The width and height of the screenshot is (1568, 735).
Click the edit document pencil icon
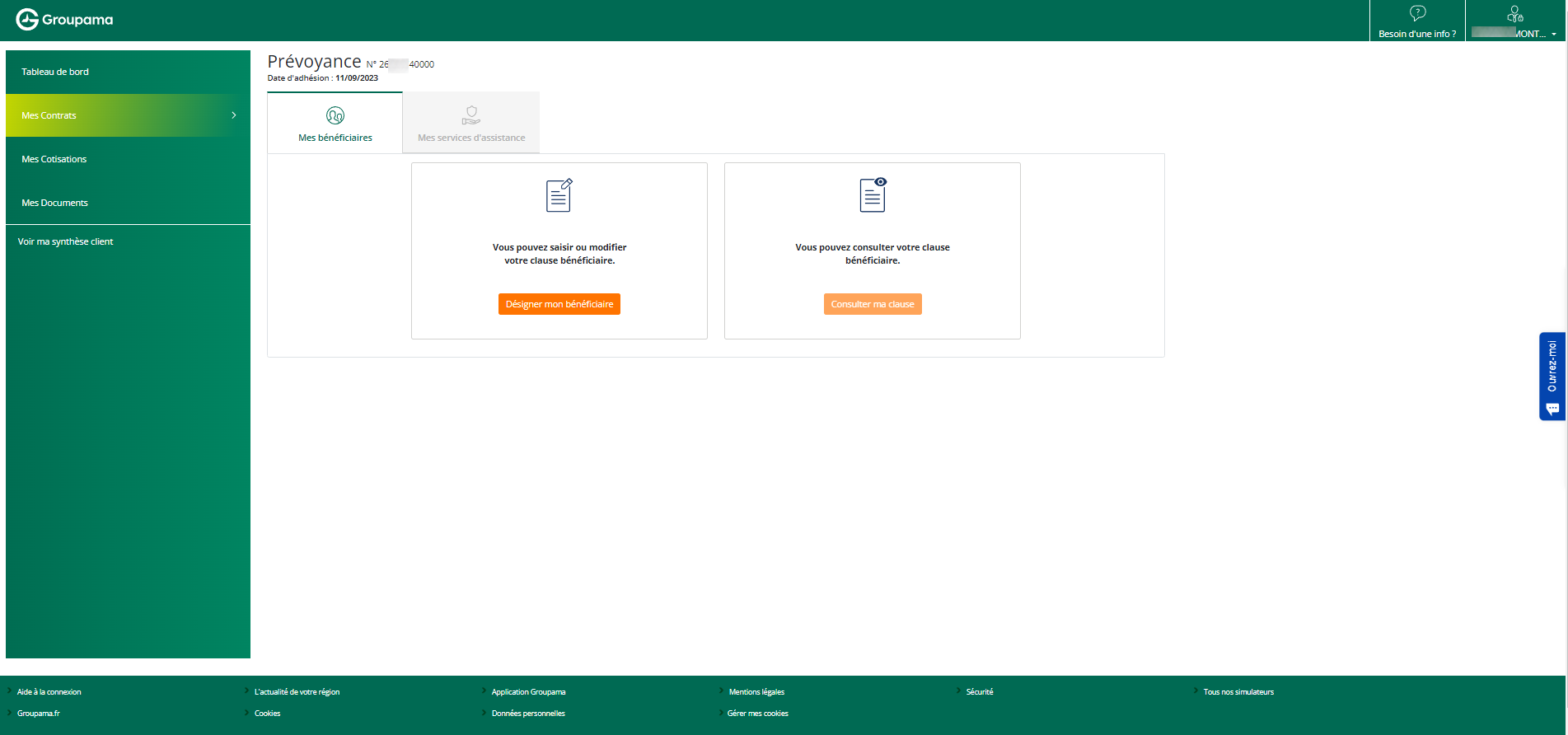point(559,195)
